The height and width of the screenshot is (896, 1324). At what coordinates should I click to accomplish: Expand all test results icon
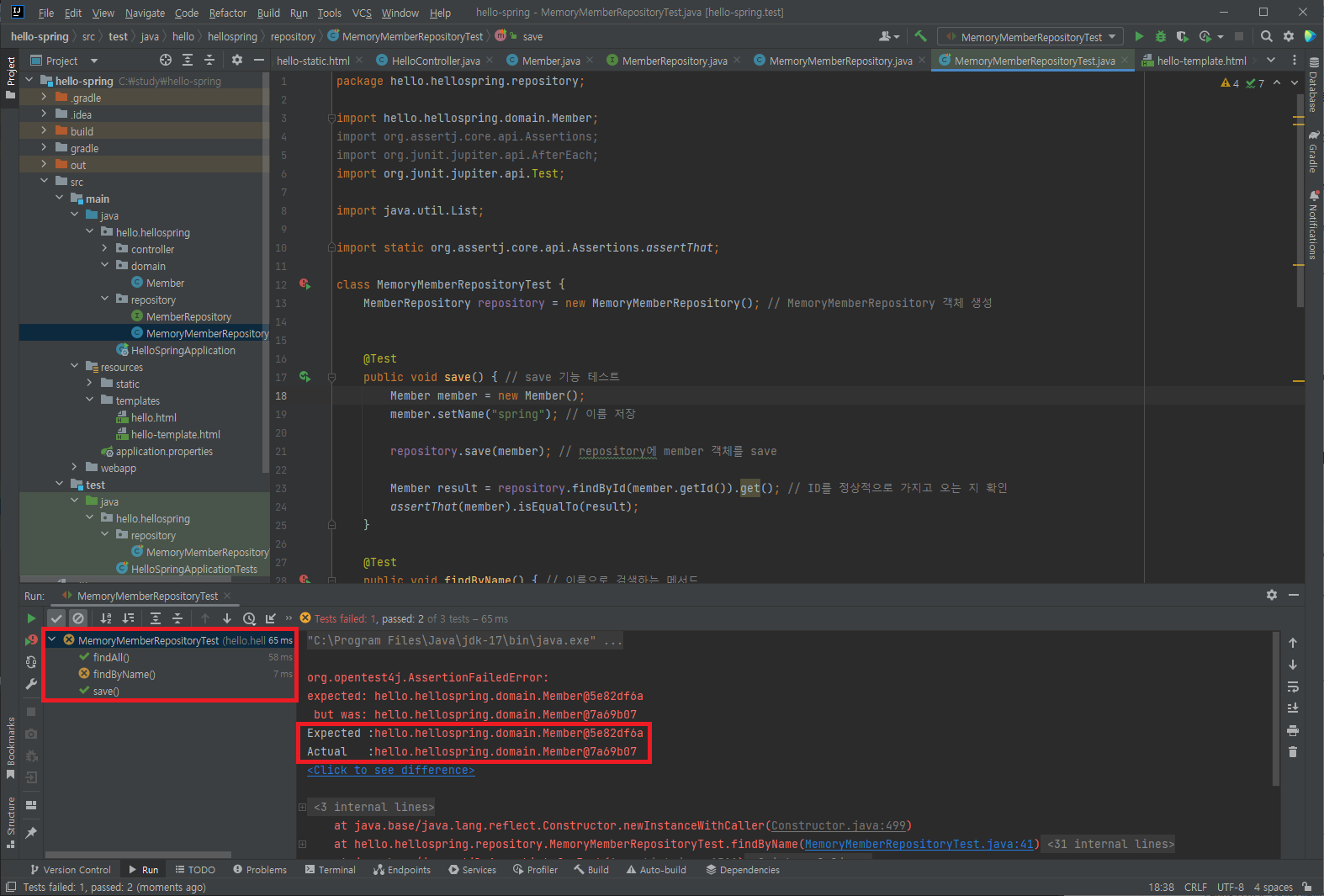pyautogui.click(x=156, y=618)
